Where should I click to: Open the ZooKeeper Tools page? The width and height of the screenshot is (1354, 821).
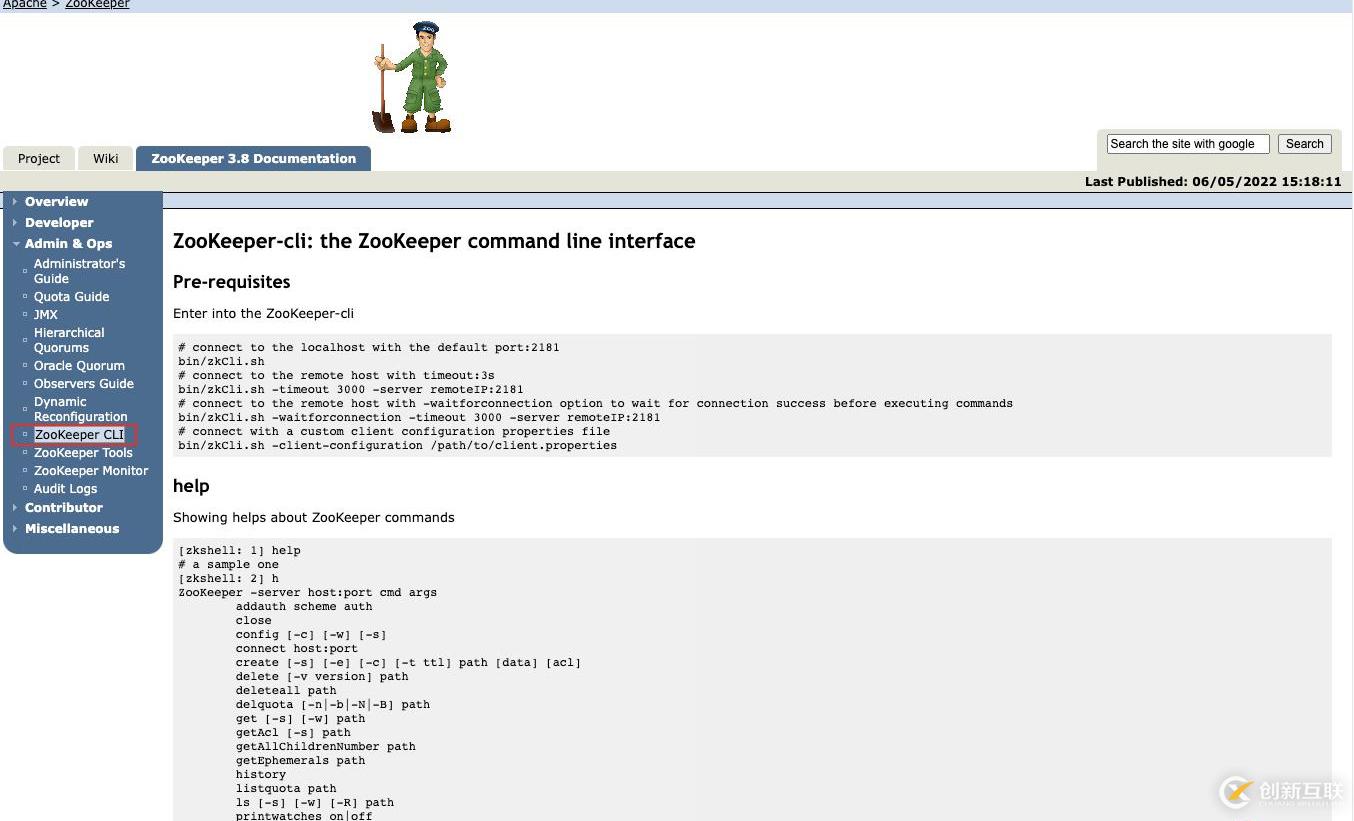[83, 453]
